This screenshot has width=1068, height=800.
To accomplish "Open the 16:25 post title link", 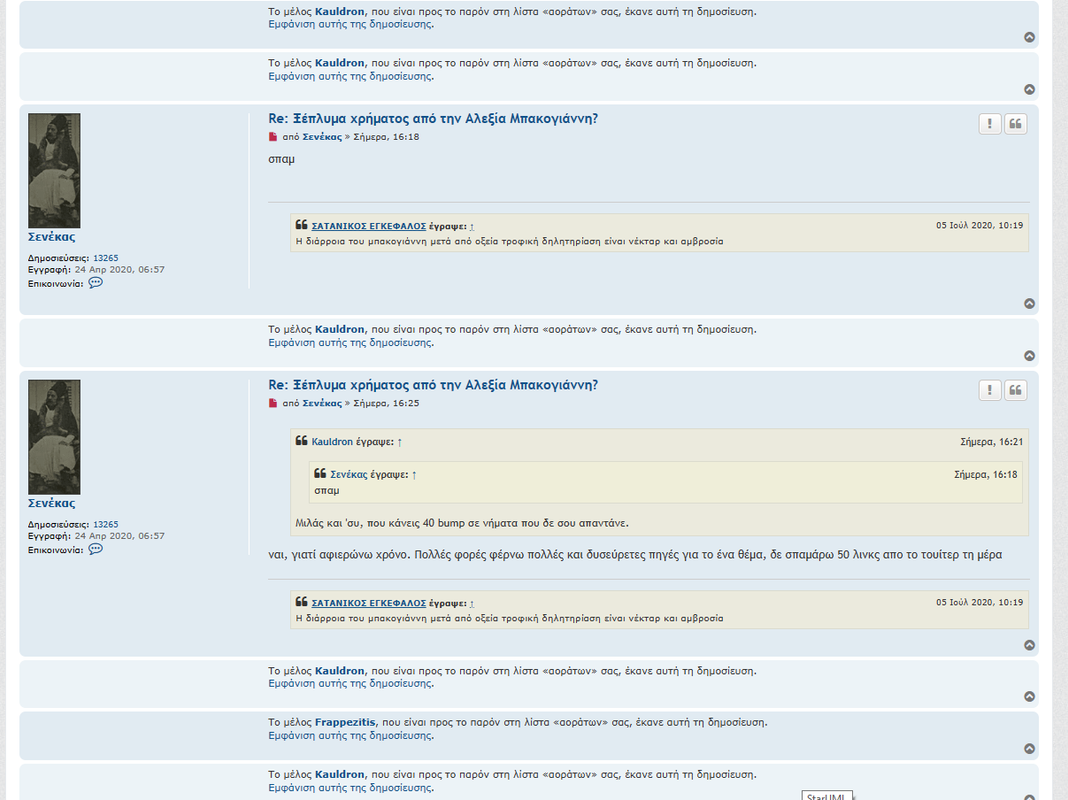I will point(433,385).
